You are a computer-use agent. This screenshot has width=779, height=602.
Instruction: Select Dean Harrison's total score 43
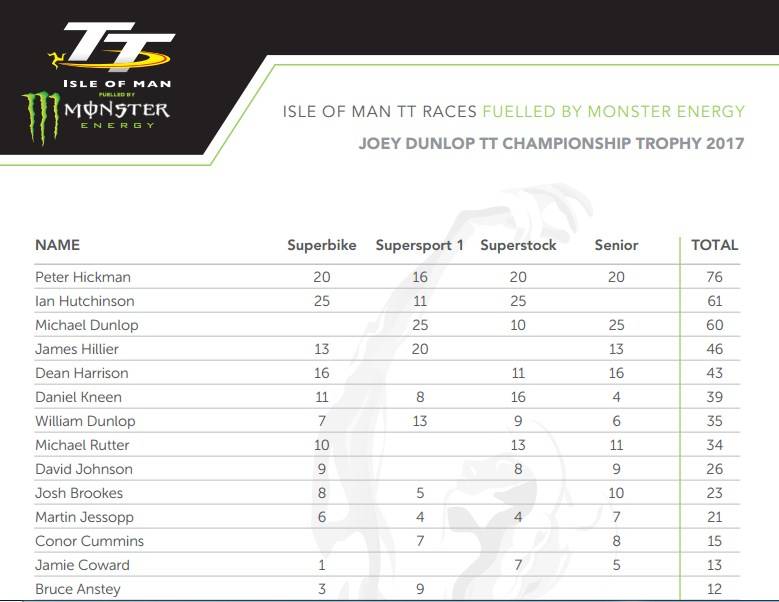(714, 373)
